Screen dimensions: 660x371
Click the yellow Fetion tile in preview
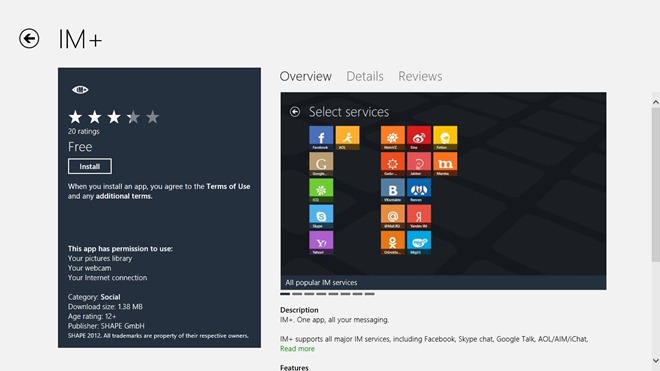(445, 138)
